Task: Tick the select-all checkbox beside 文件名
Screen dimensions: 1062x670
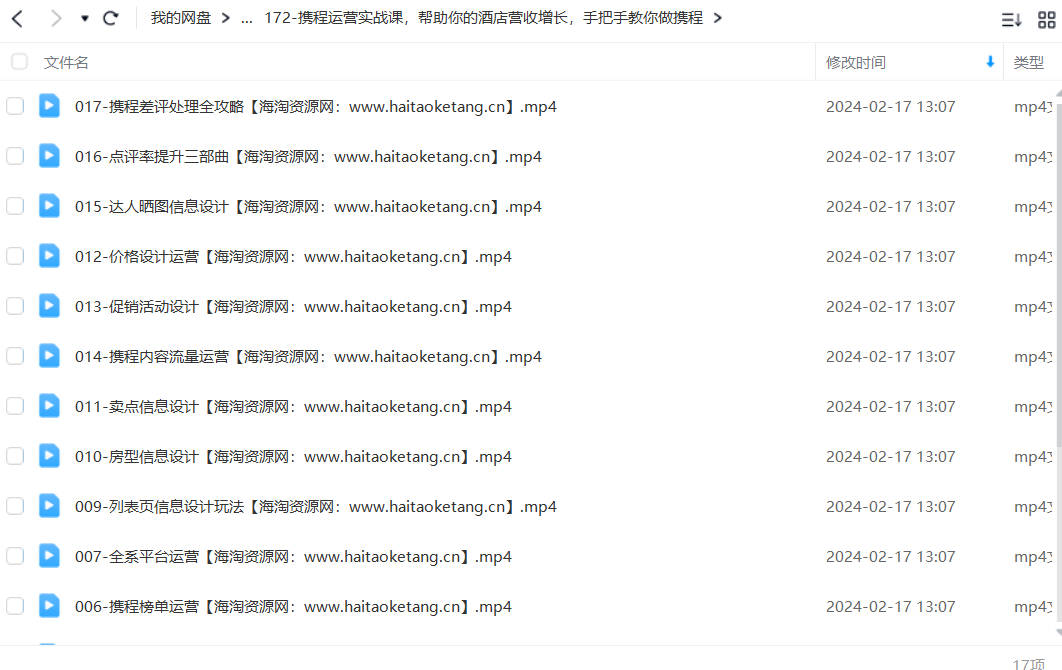Action: 19,62
